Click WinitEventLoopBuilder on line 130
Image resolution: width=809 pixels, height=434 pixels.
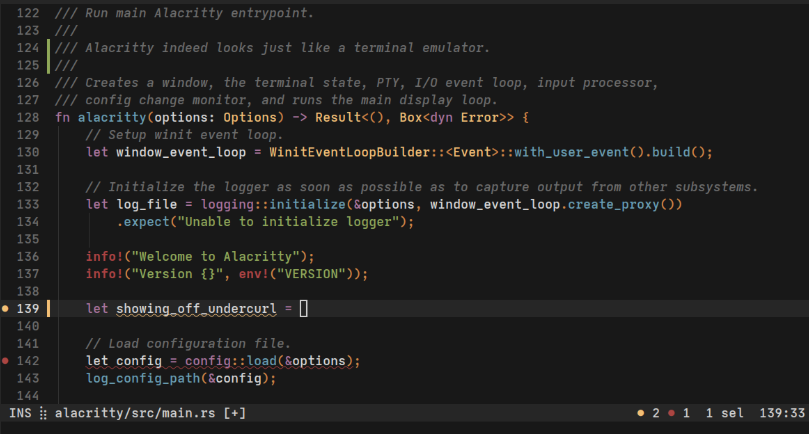point(349,152)
